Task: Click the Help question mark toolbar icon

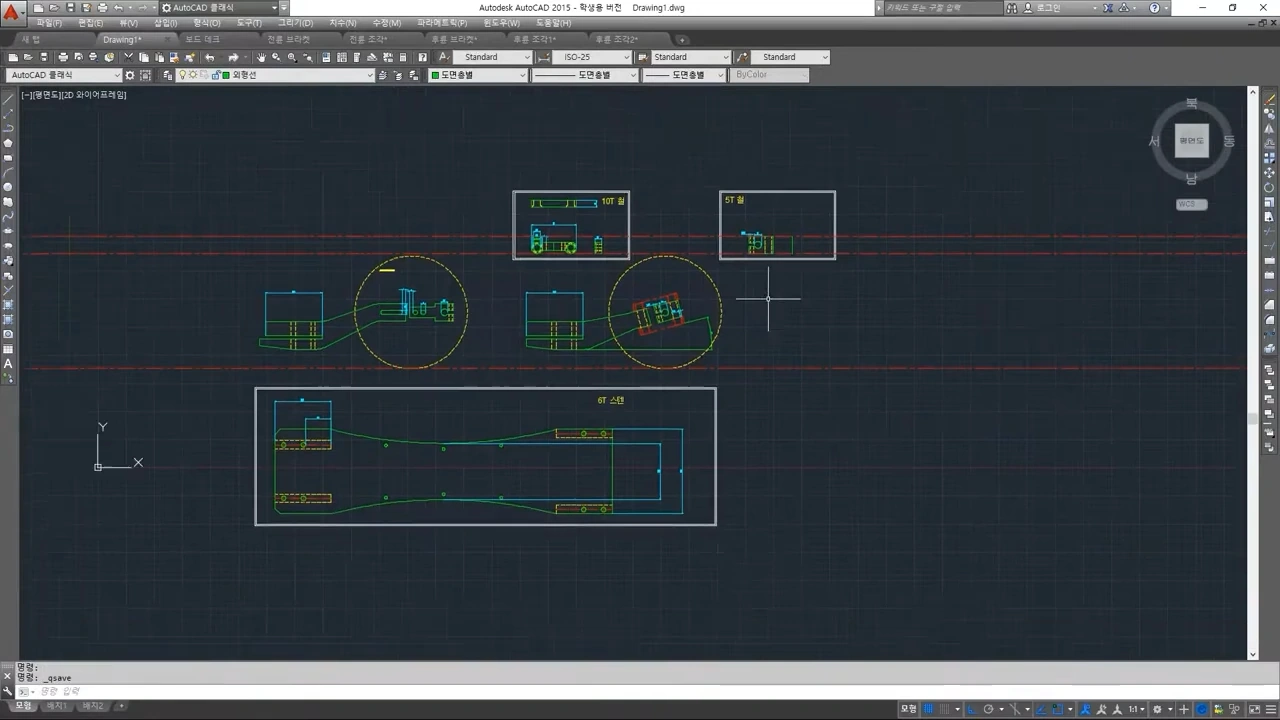Action: tap(422, 57)
